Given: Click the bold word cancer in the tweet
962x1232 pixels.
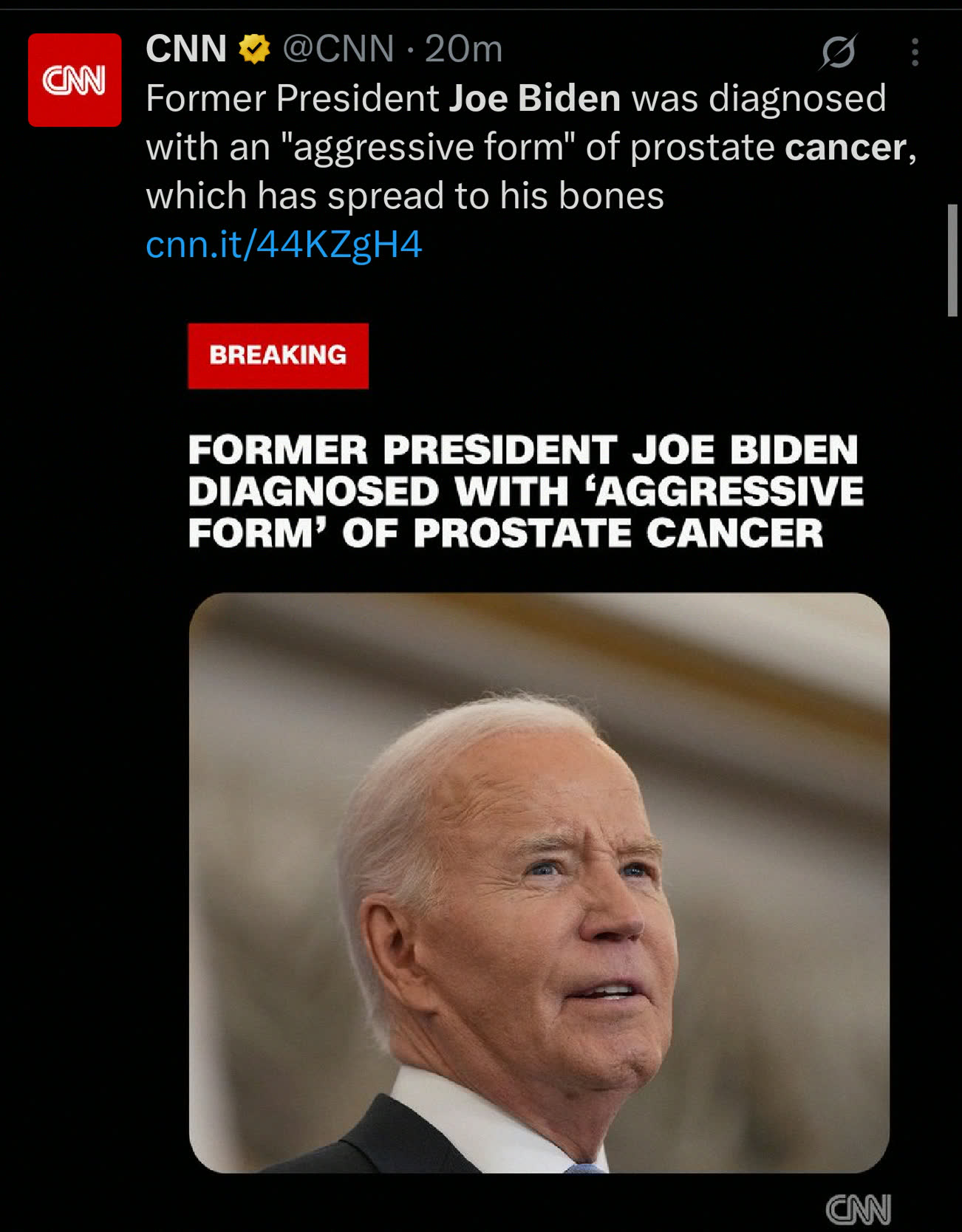Looking at the screenshot, I should click(x=846, y=148).
